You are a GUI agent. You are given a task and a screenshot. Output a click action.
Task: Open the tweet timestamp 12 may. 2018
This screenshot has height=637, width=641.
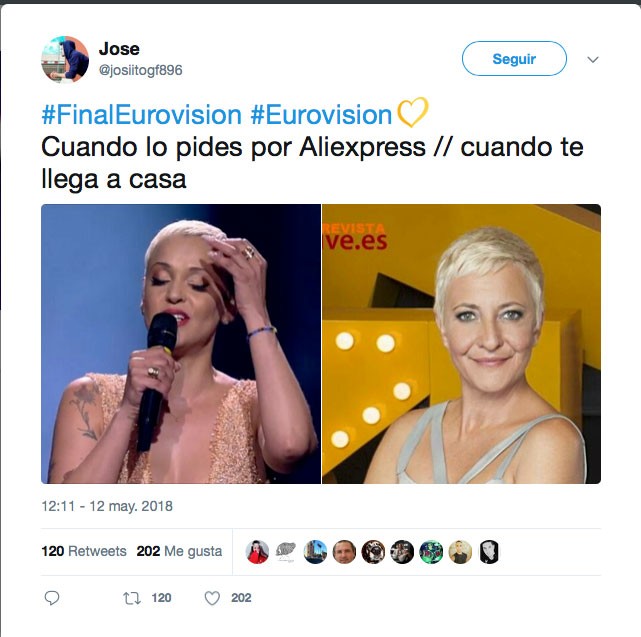tap(107, 506)
